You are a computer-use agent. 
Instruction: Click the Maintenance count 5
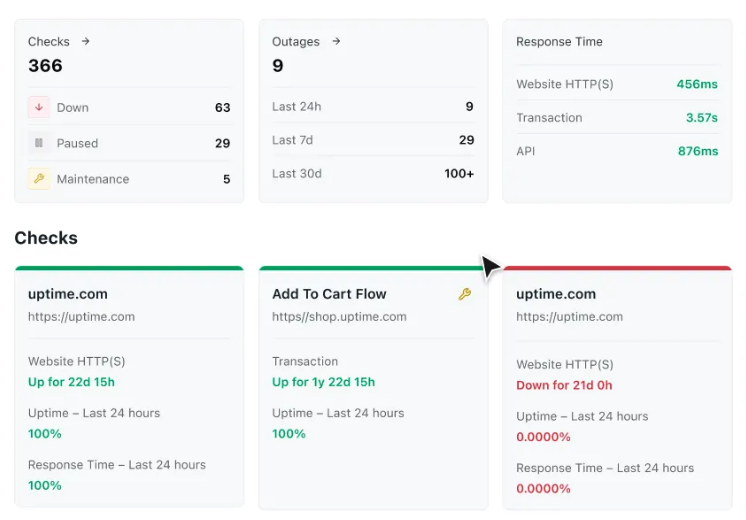click(x=227, y=179)
